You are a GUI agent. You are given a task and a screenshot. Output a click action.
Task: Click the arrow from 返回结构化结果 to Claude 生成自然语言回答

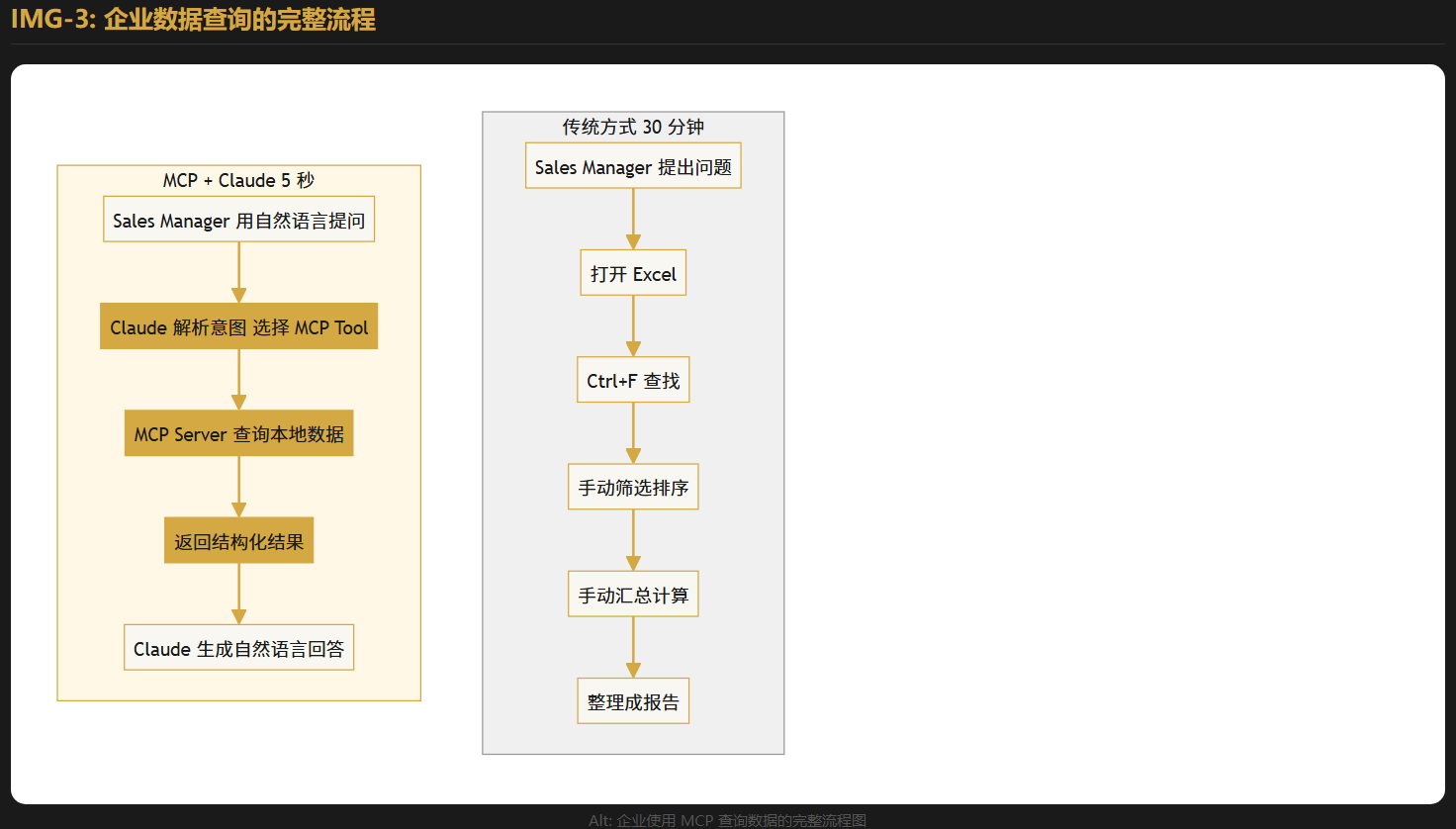(x=238, y=594)
